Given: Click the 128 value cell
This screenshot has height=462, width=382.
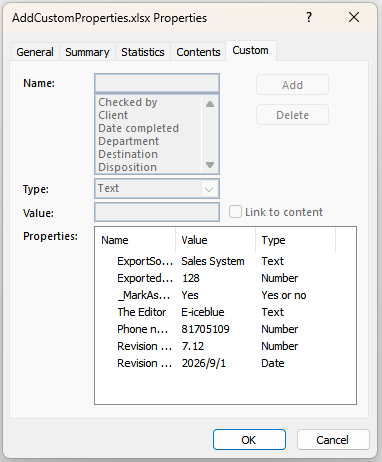Looking at the screenshot, I should point(191,278).
